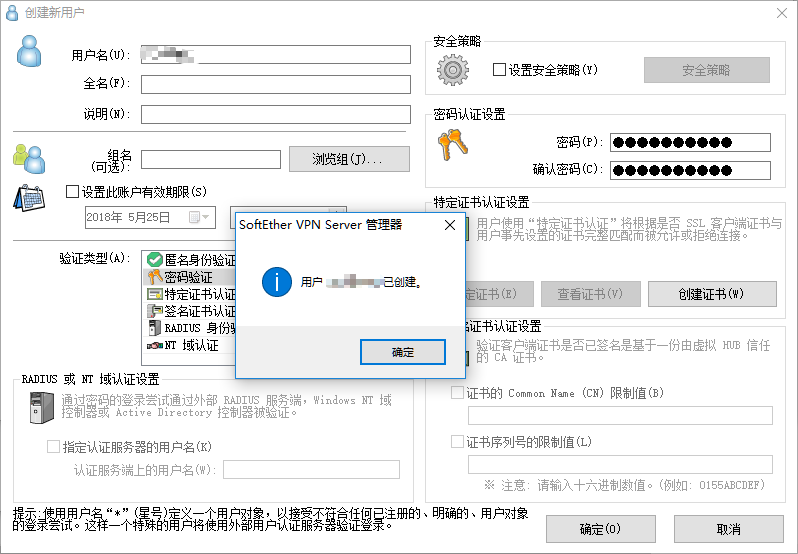Check 证书的 Common Name 限制值 option
The width and height of the screenshot is (798, 554).
click(x=458, y=393)
